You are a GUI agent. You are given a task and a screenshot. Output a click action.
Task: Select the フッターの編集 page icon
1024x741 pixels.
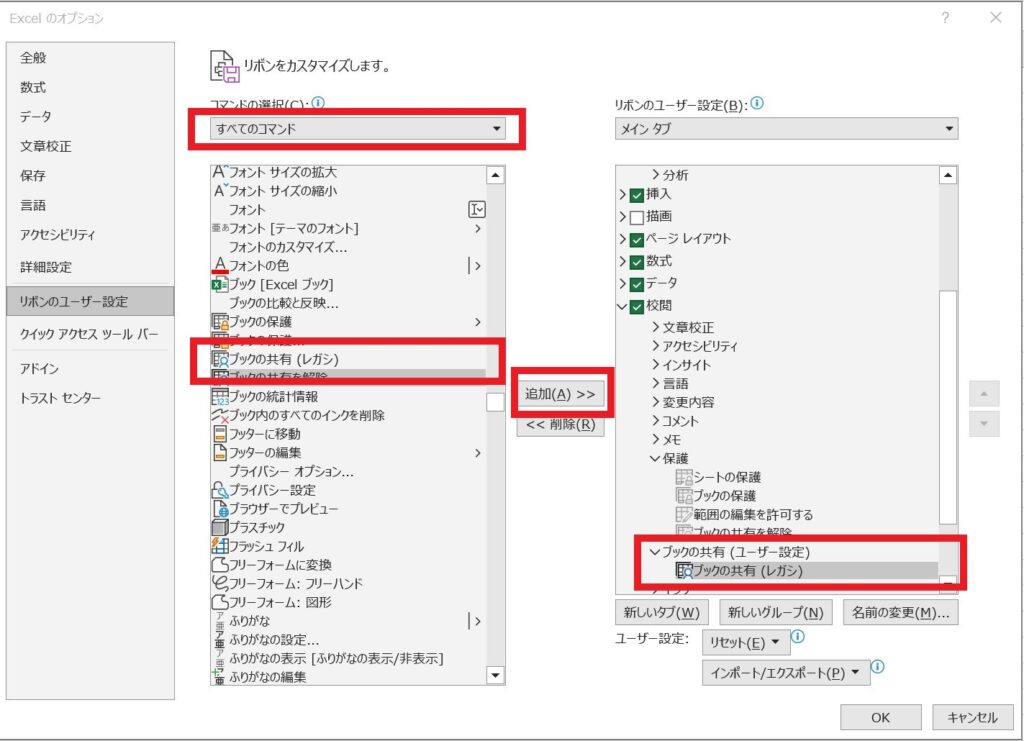pos(219,452)
